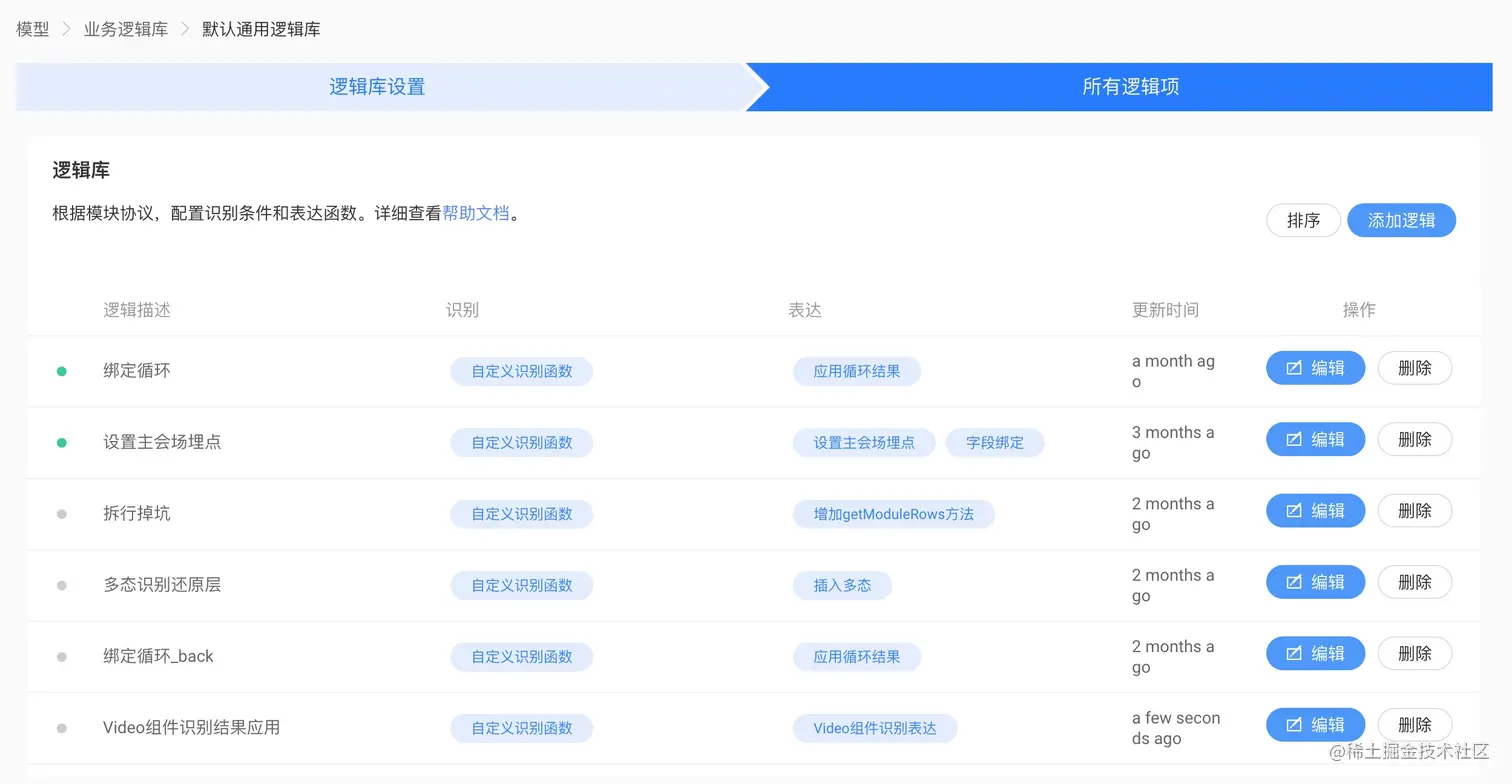Click the 操作 column header
This screenshot has height=784, width=1512.
(x=1359, y=310)
